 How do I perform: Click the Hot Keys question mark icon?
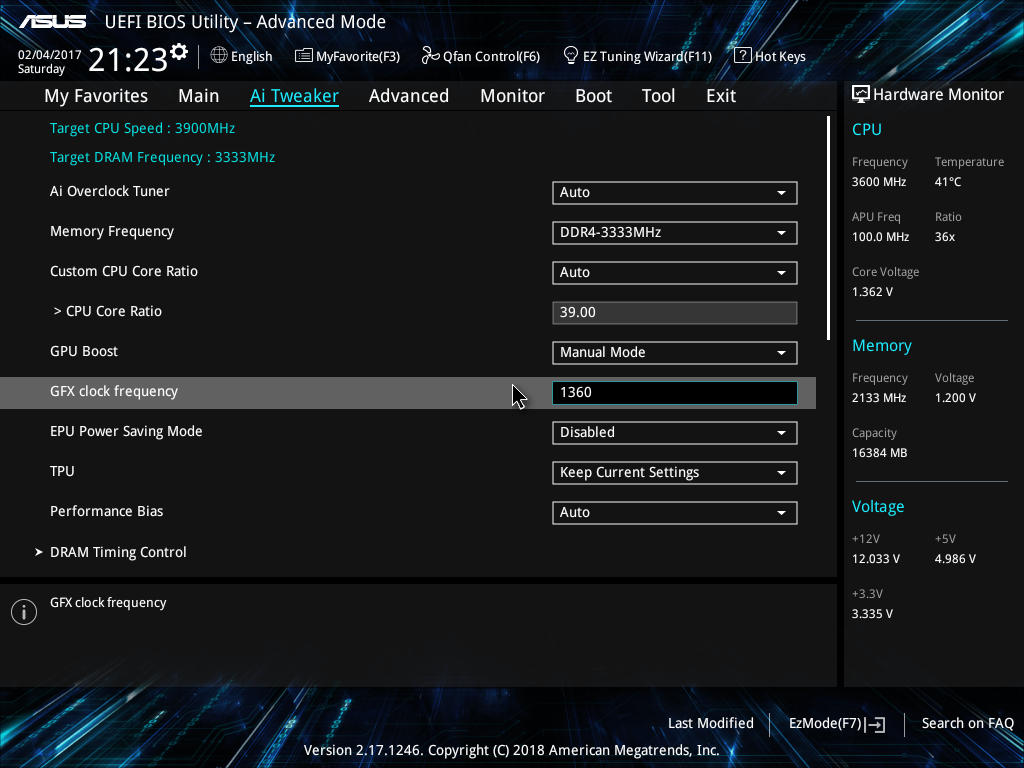pyautogui.click(x=742, y=56)
